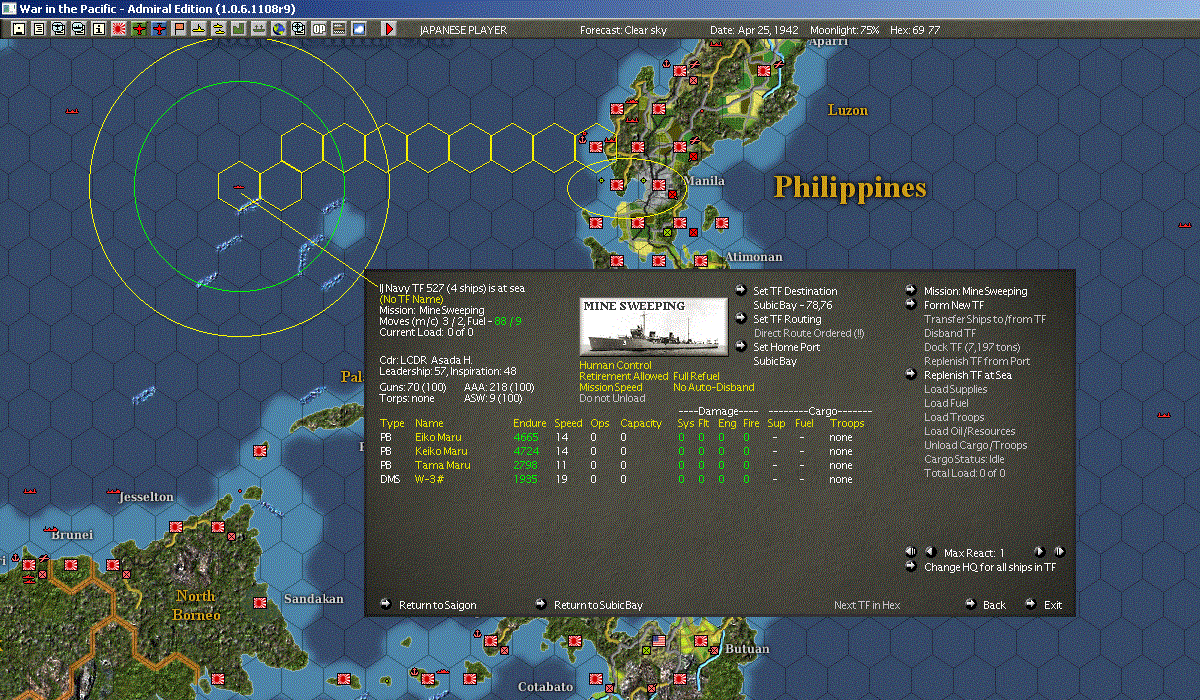This screenshot has width=1200, height=700.
Task: Toggle Retirement Allowed setting
Action: pyautogui.click(x=623, y=376)
